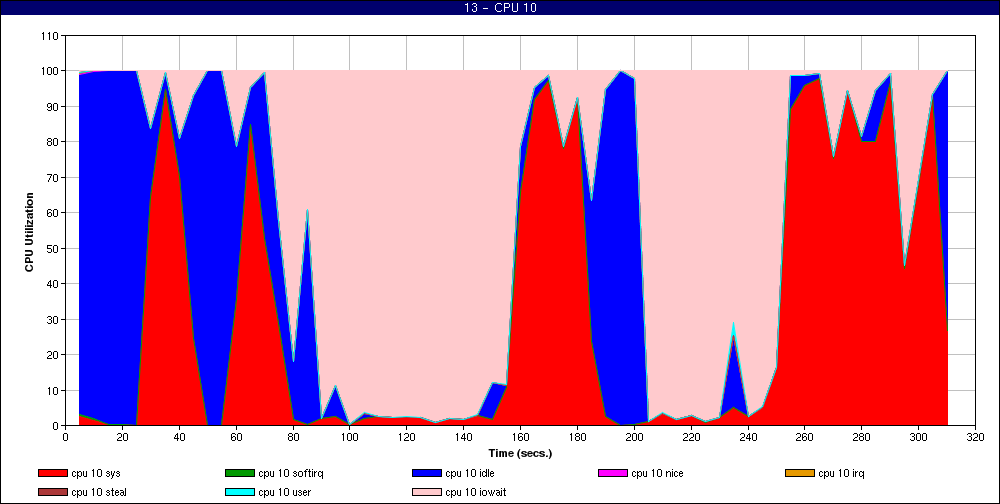Viewport: 1000px width, 504px height.
Task: Click the 0 tick on the time axis
Action: pos(65,437)
